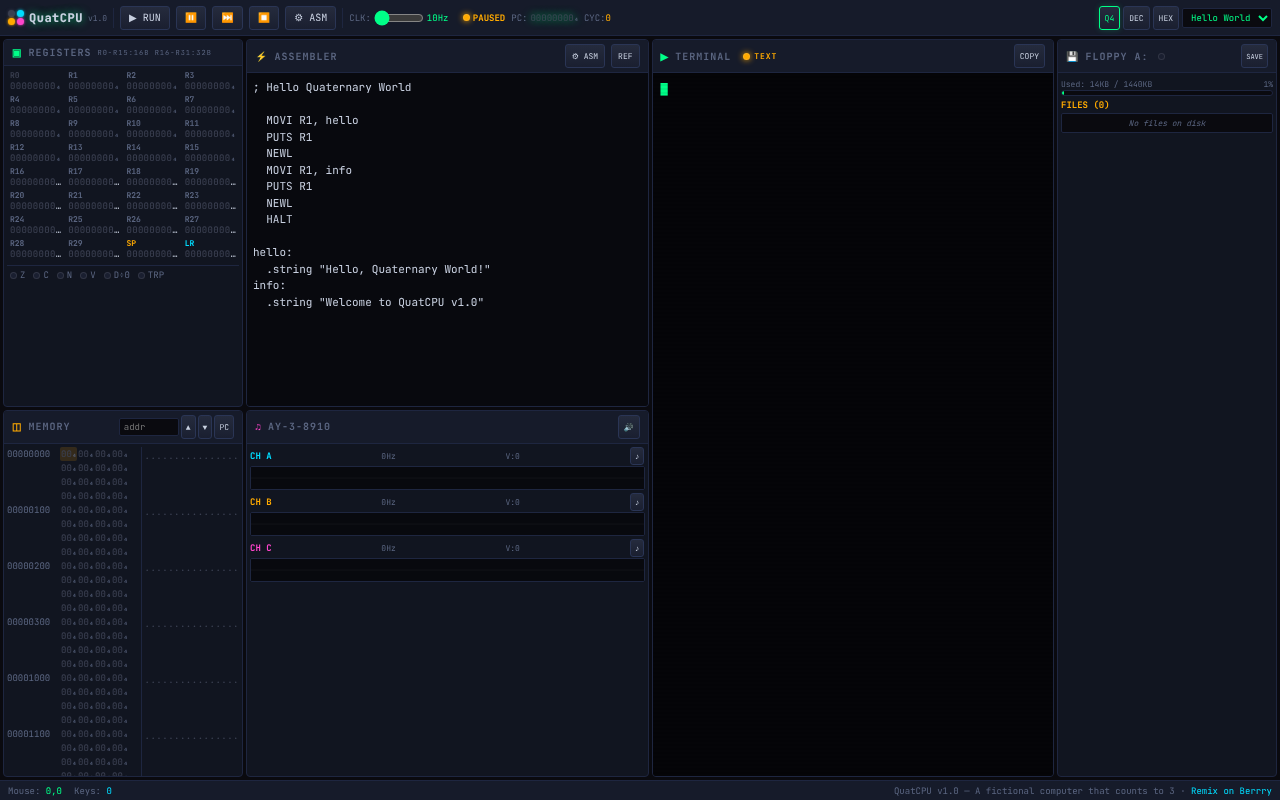Click the CH B note icon button
Viewport: 1280px width, 800px height.
[637, 502]
